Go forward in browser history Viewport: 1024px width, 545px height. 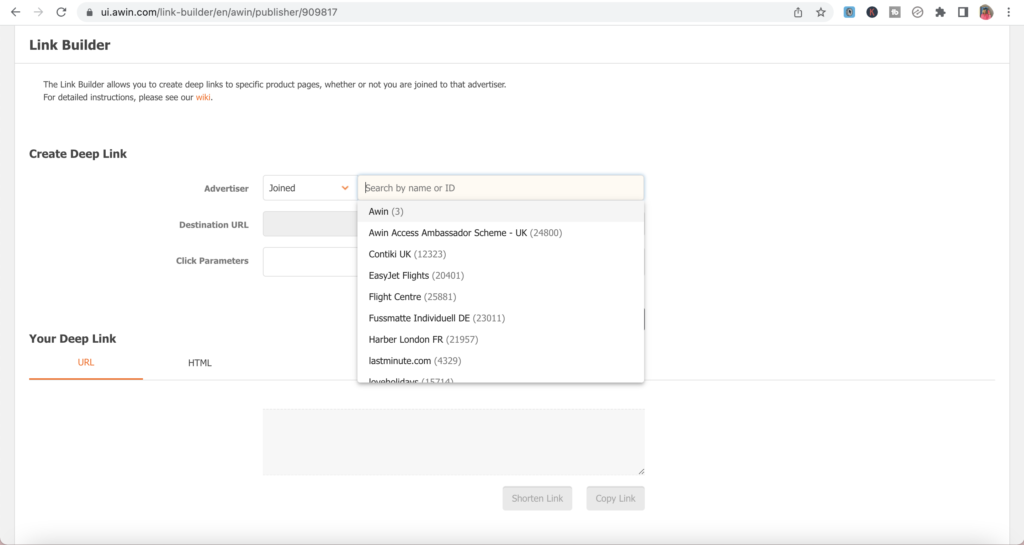point(39,12)
